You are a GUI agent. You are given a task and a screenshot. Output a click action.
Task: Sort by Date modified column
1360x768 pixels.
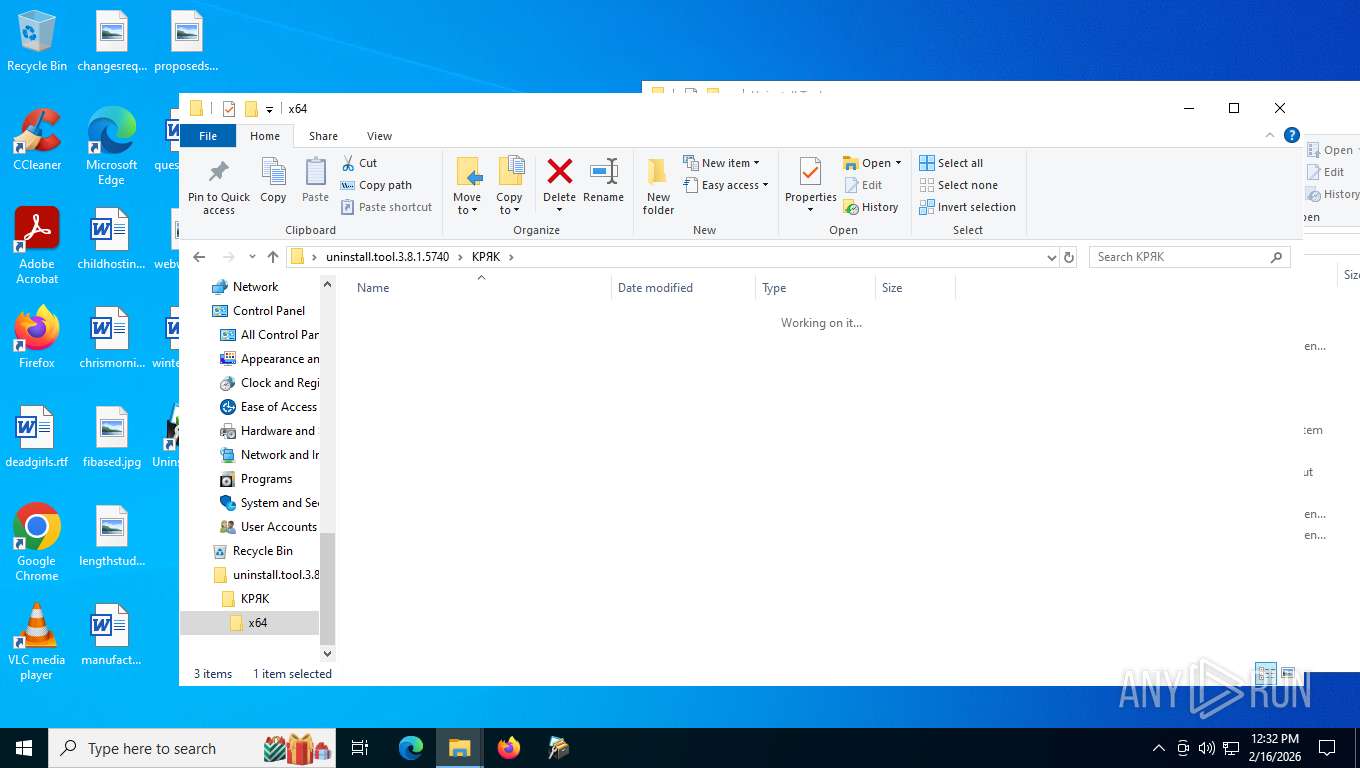click(683, 288)
